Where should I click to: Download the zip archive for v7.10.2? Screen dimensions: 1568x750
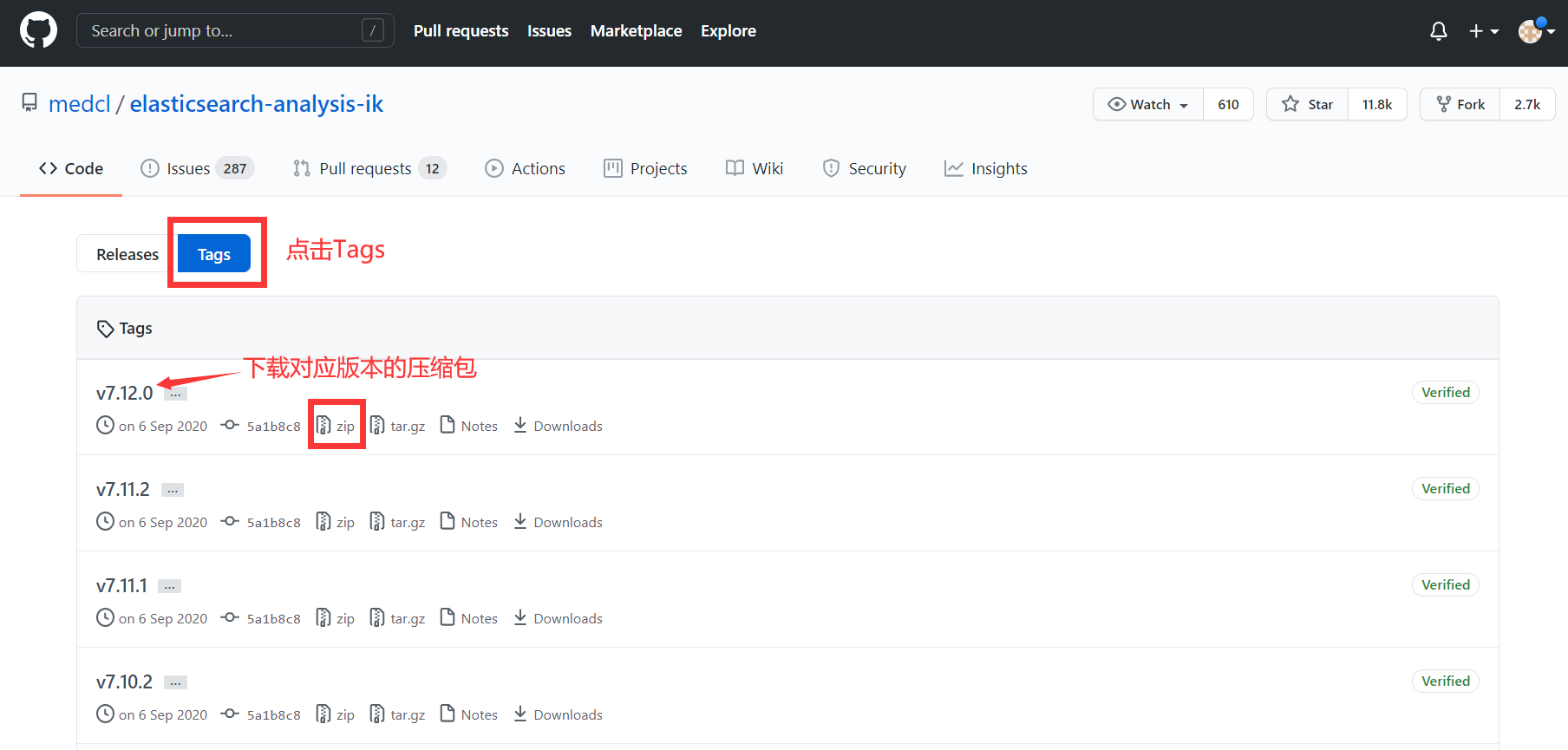pyautogui.click(x=336, y=714)
